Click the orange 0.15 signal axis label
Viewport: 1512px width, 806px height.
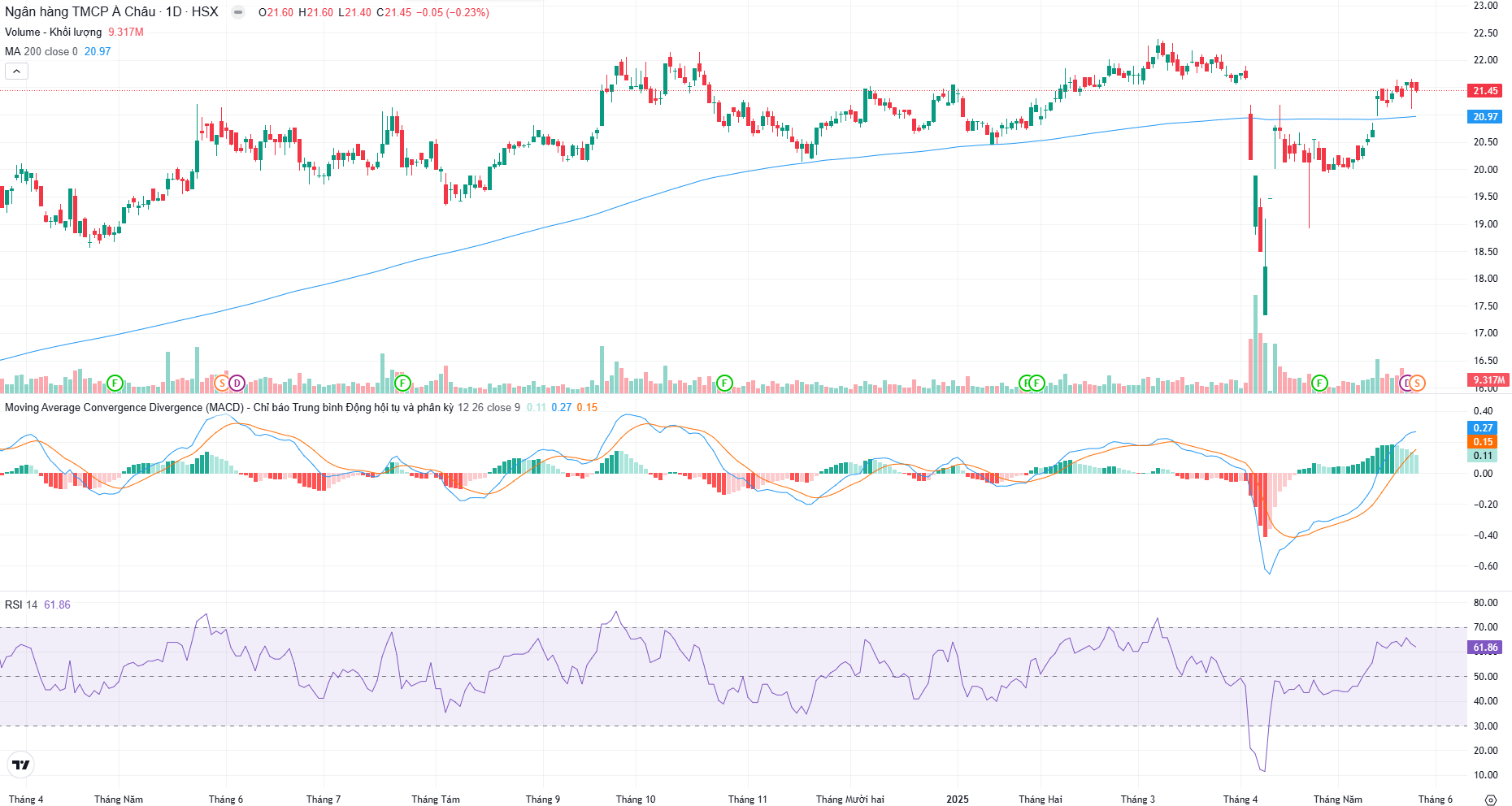point(1483,442)
